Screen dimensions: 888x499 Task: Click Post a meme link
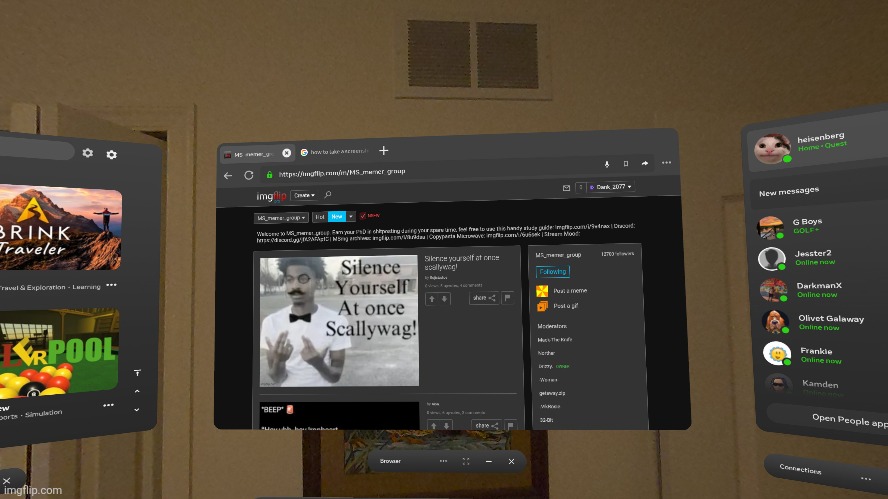(570, 291)
